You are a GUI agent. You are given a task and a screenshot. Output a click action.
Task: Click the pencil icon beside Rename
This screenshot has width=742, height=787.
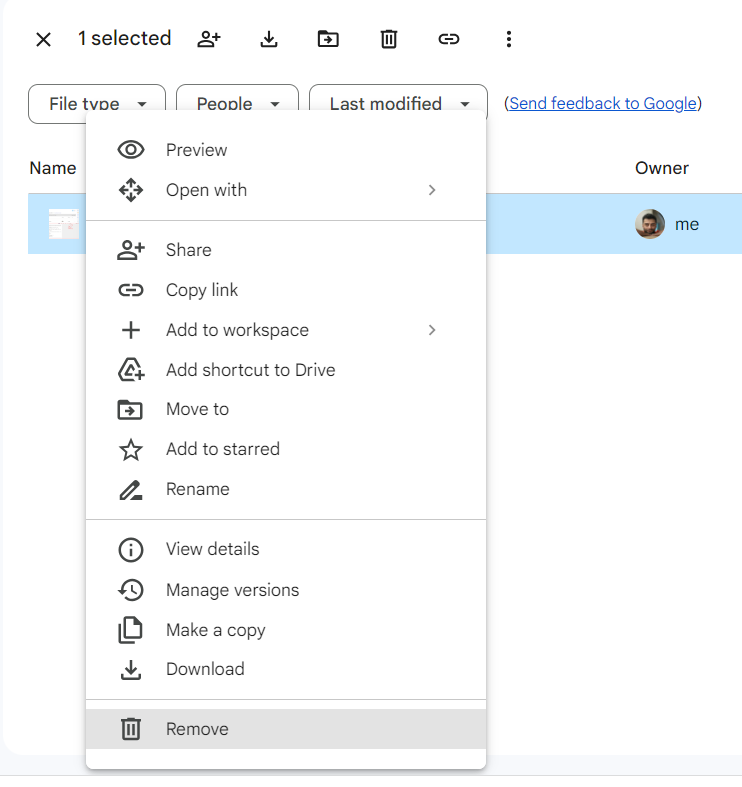(x=131, y=490)
